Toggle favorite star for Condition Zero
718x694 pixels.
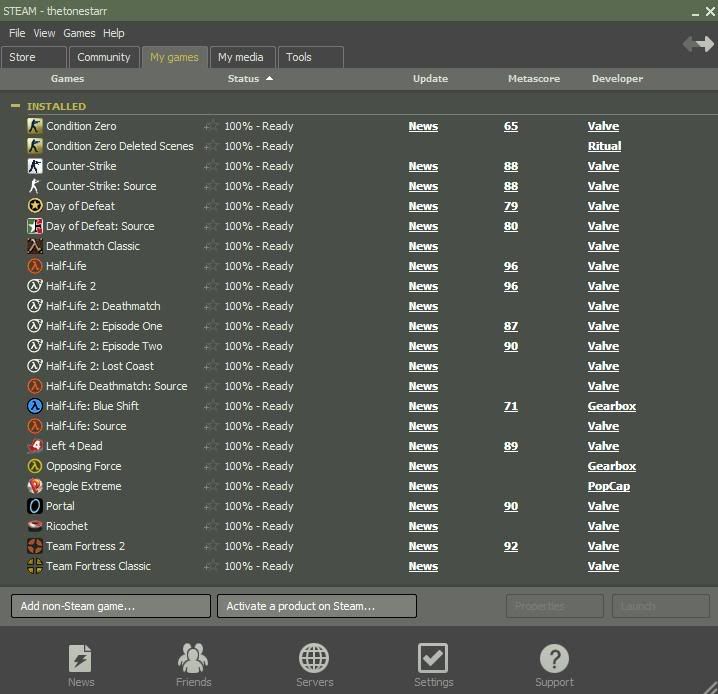[212, 126]
